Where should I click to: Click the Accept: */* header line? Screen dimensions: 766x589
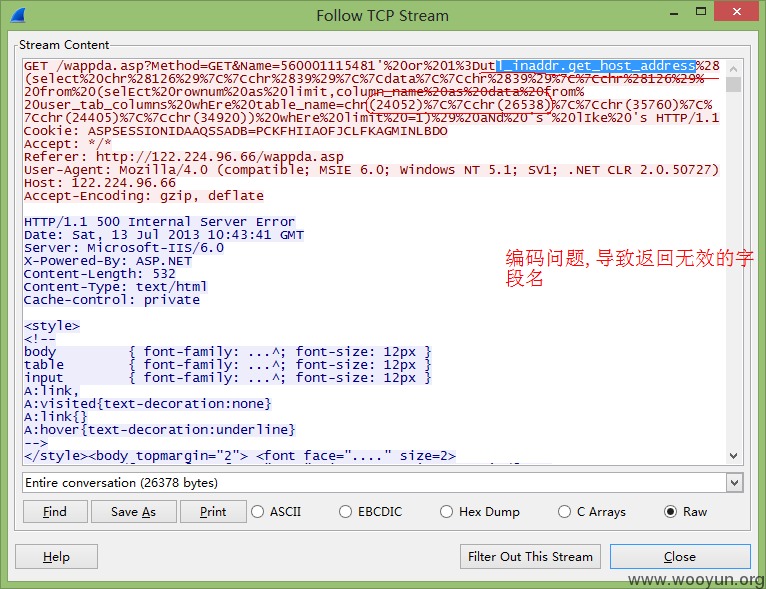(x=68, y=144)
